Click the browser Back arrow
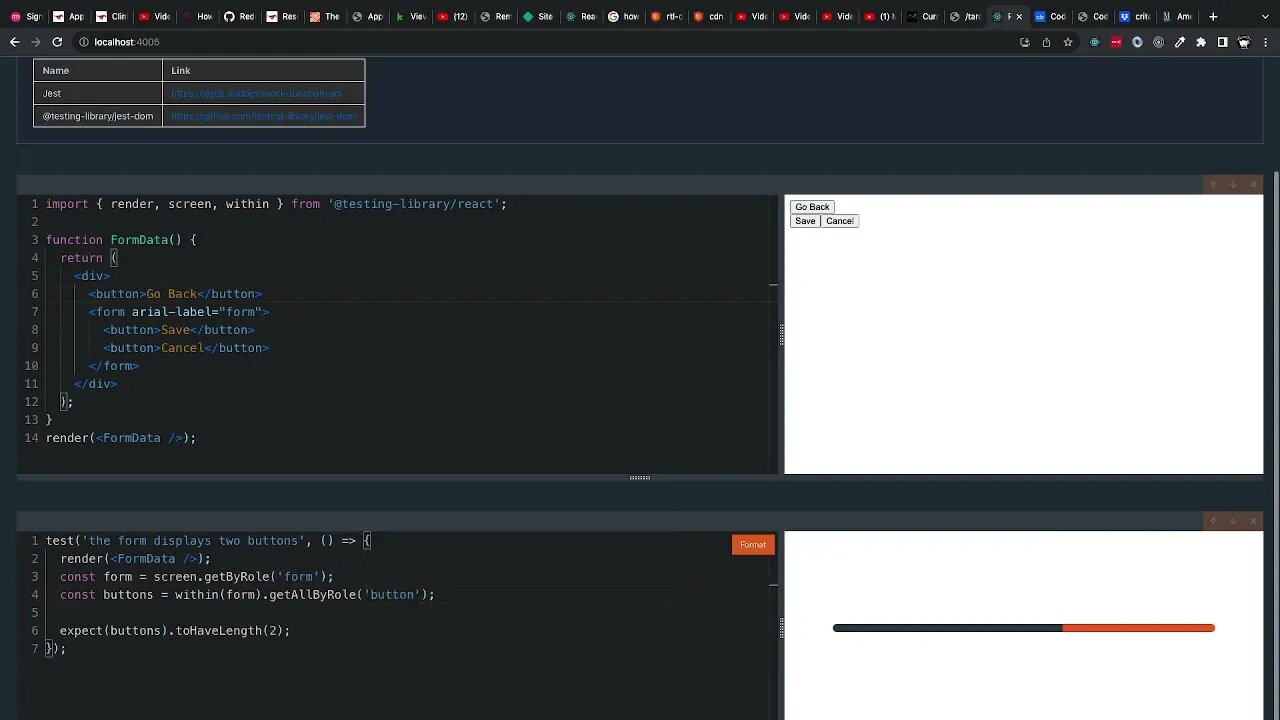Screen dimensions: 1280x720 click(x=14, y=42)
